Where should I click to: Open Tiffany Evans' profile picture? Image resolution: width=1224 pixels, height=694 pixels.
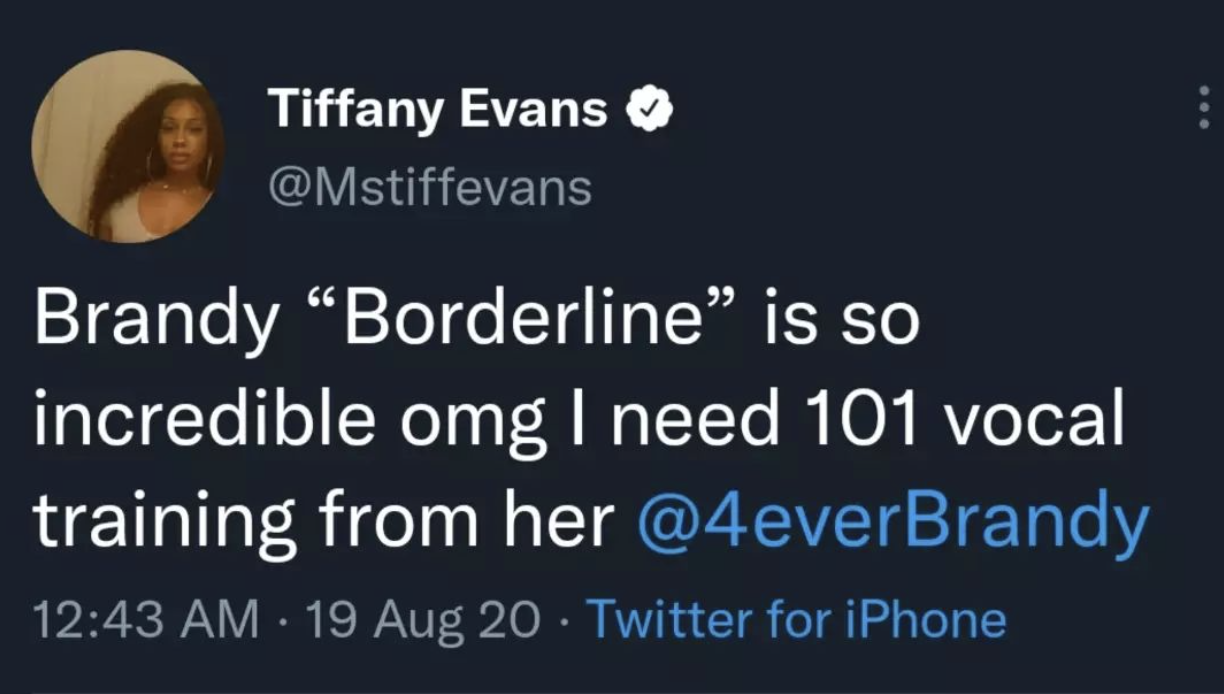coord(128,146)
